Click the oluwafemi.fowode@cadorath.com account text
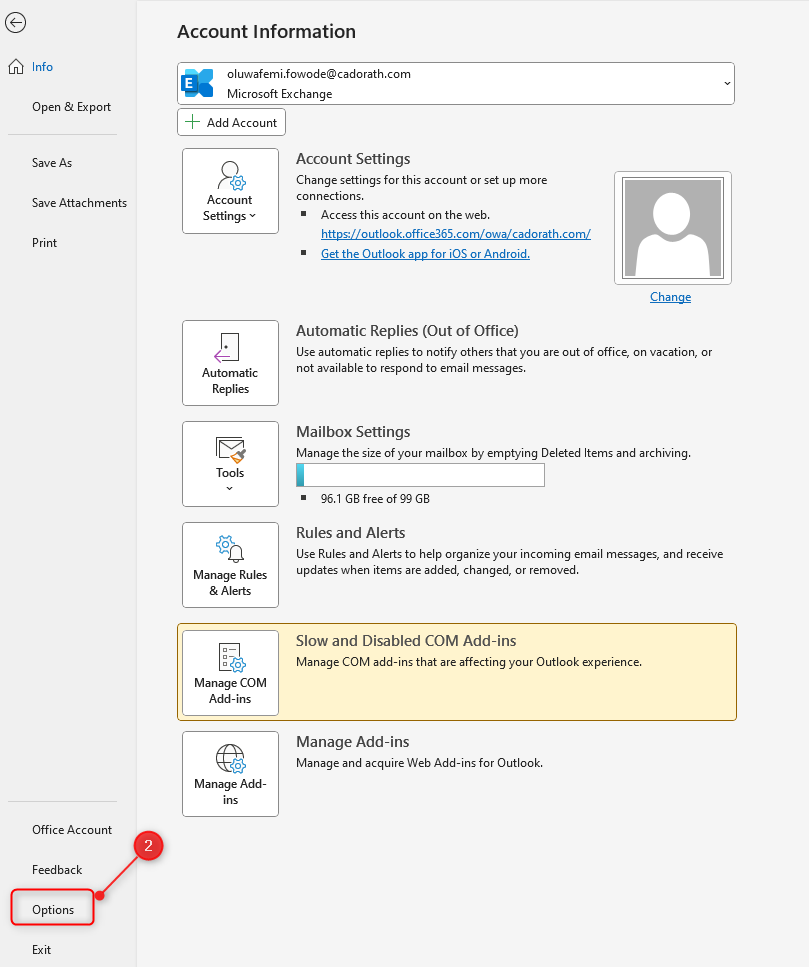 (x=319, y=74)
